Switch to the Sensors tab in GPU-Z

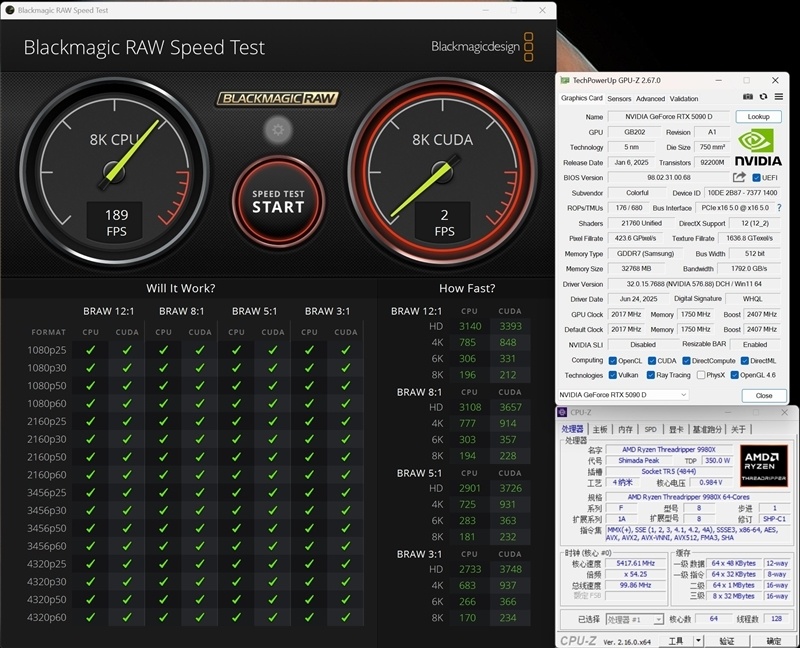[x=619, y=99]
